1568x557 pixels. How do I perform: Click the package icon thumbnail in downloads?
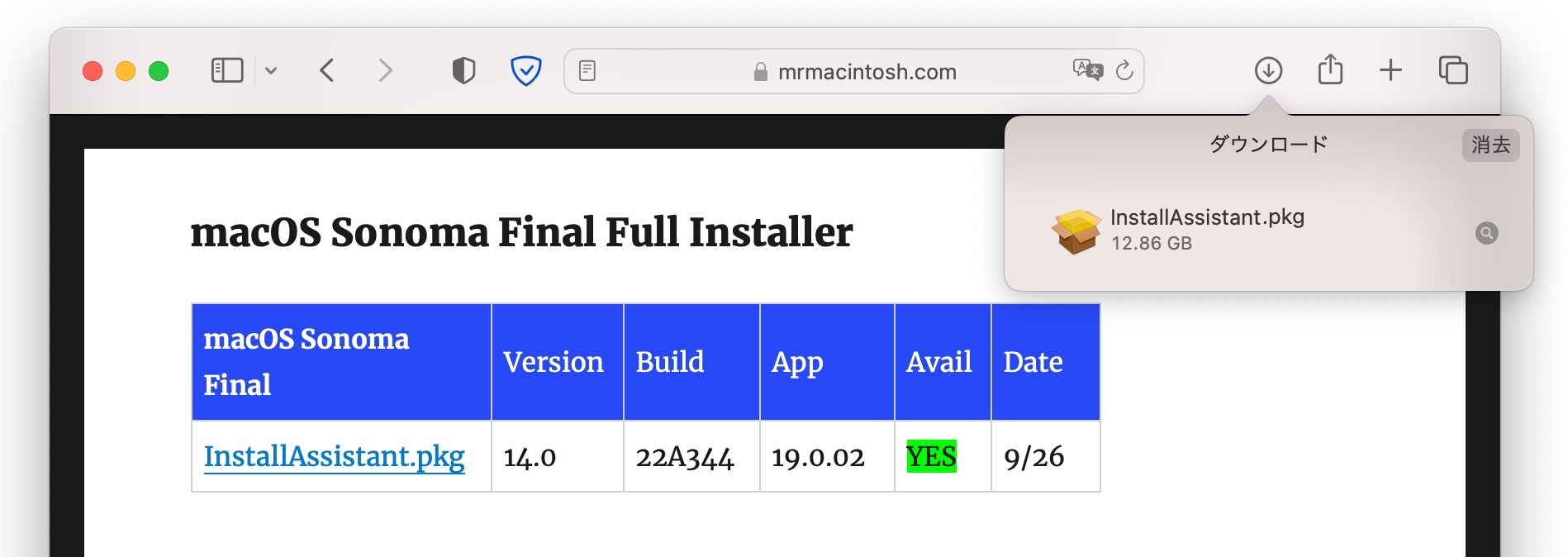click(x=1076, y=231)
